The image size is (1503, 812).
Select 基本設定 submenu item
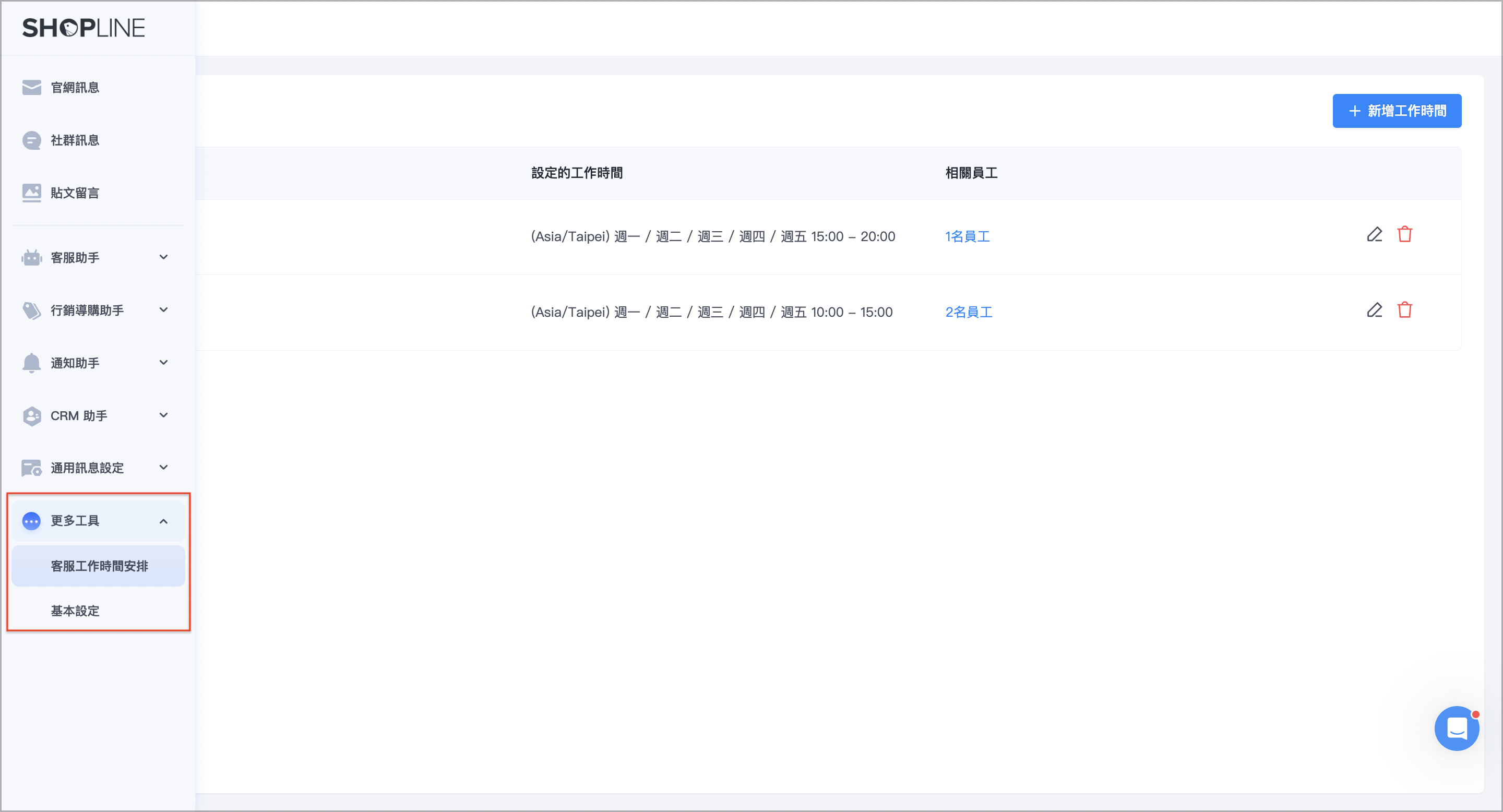point(98,611)
